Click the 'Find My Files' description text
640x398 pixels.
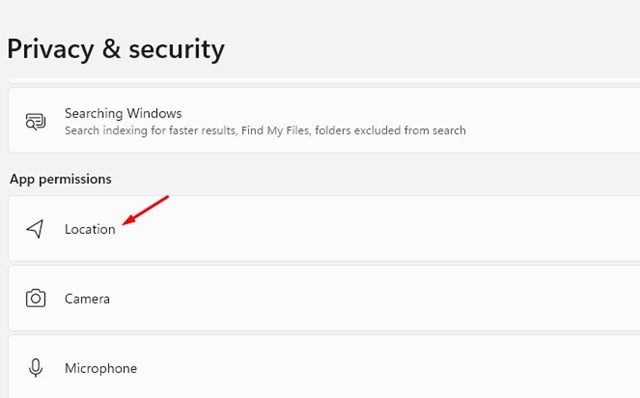[276, 131]
